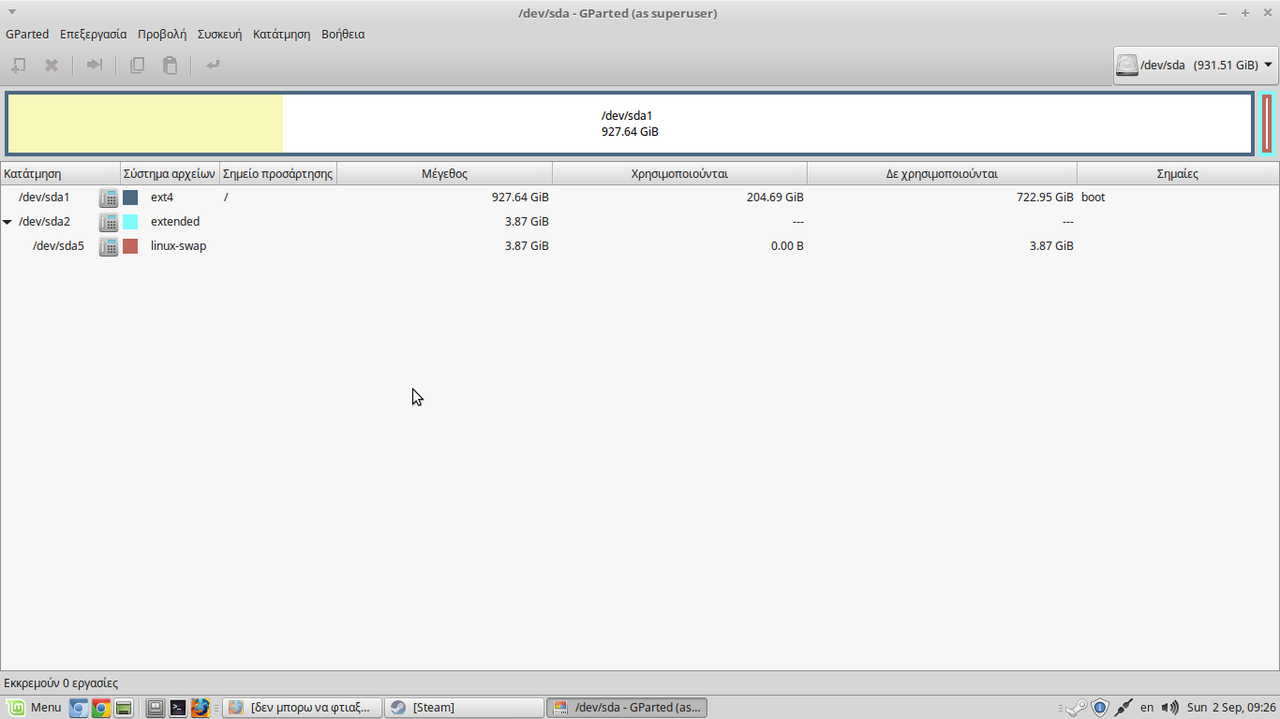
Task: Switch to the Steam taskbar window
Action: pyautogui.click(x=464, y=708)
